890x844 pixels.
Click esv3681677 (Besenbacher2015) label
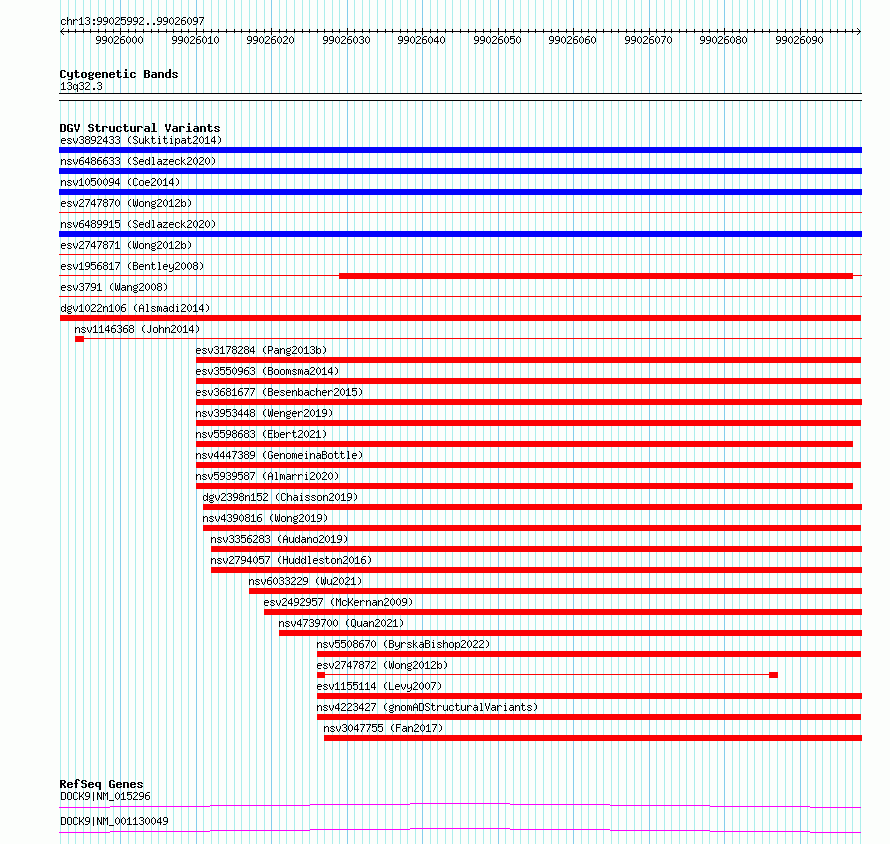tap(279, 392)
